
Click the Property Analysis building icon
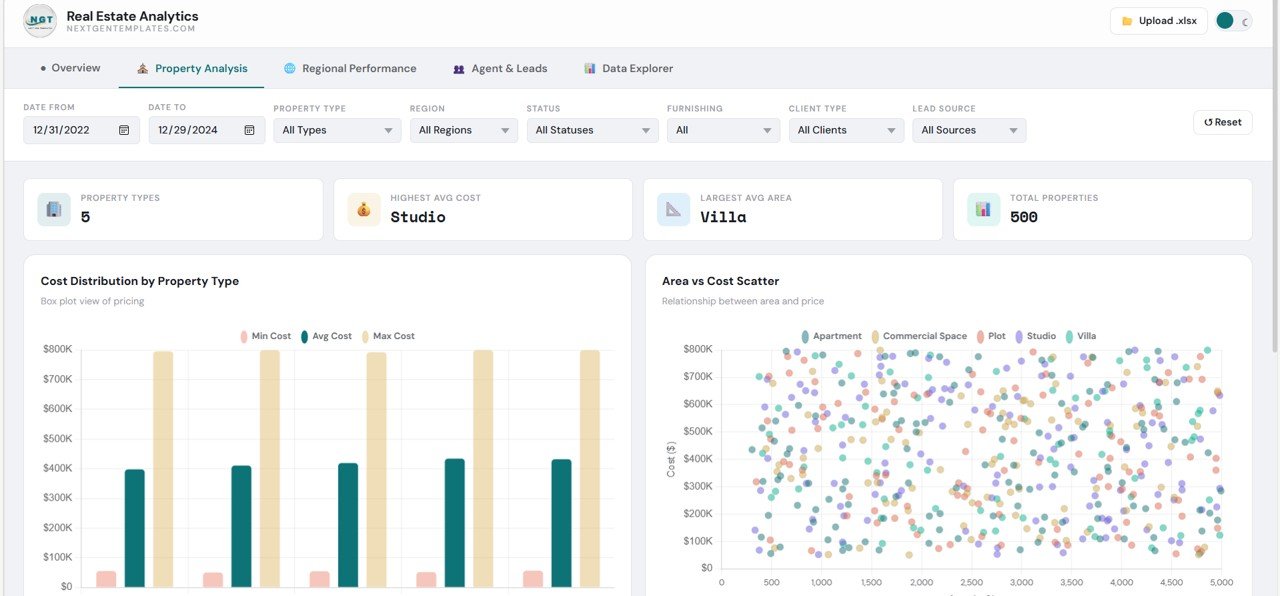click(143, 68)
